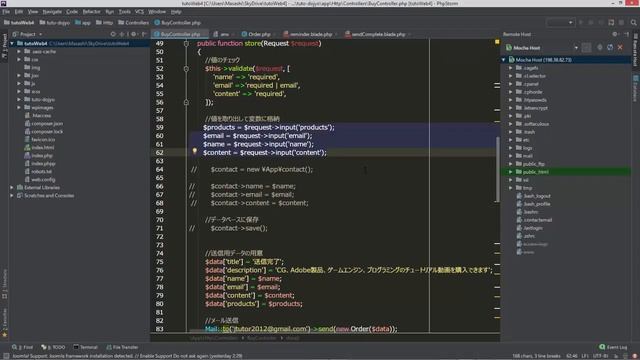This screenshot has width=640, height=360.
Task: Click the refresh icon in Remote Host toolbar
Action: 610,48
